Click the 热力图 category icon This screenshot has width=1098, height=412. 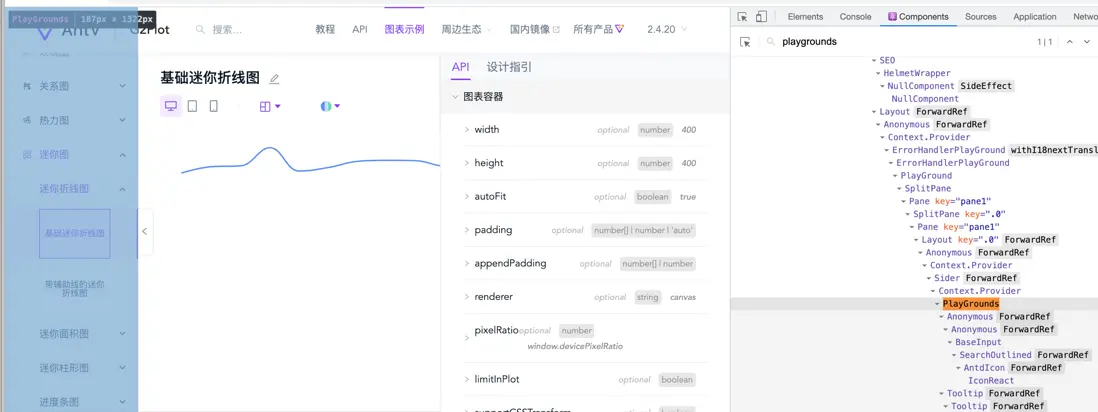(27, 121)
